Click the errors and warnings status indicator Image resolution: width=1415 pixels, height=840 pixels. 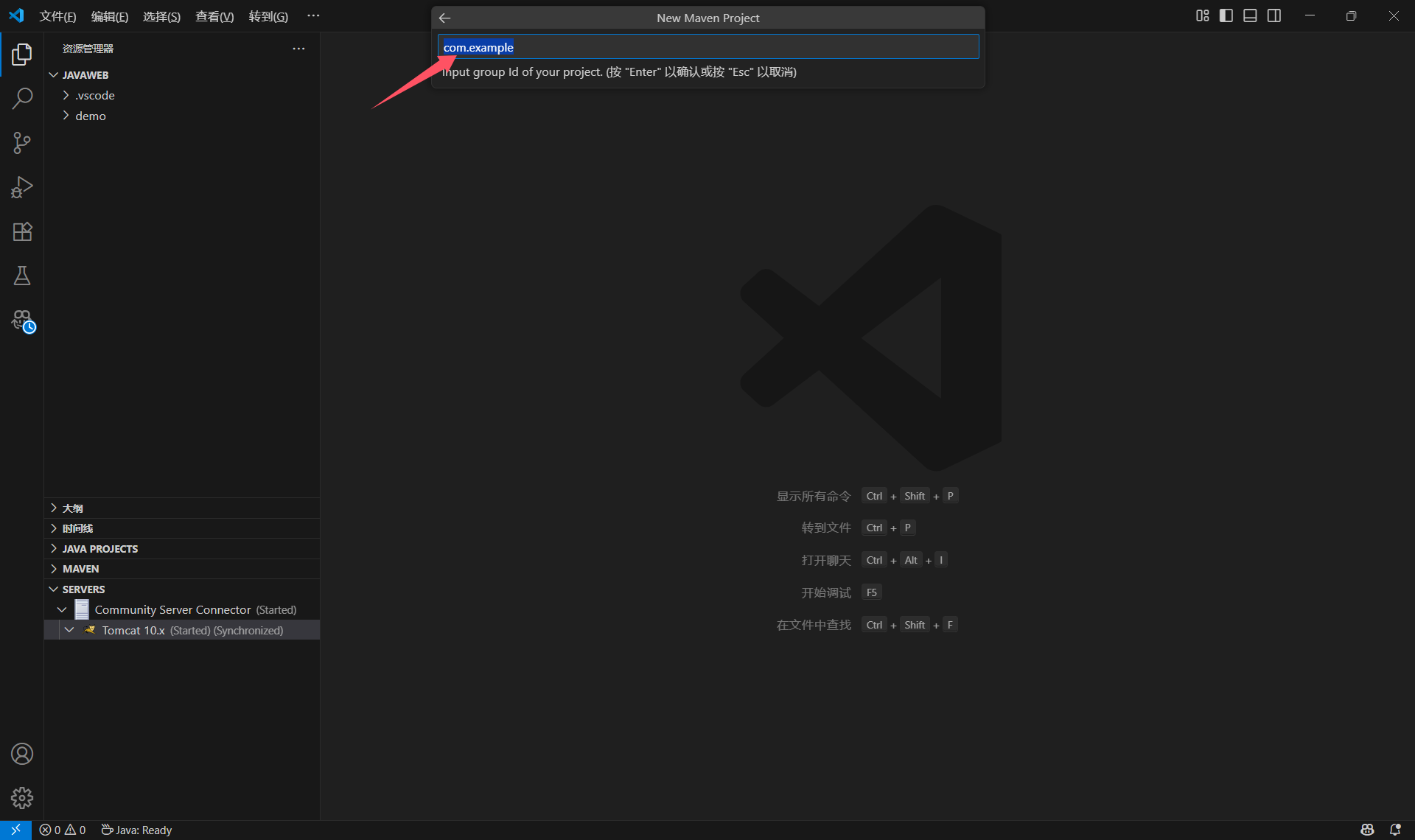click(63, 830)
